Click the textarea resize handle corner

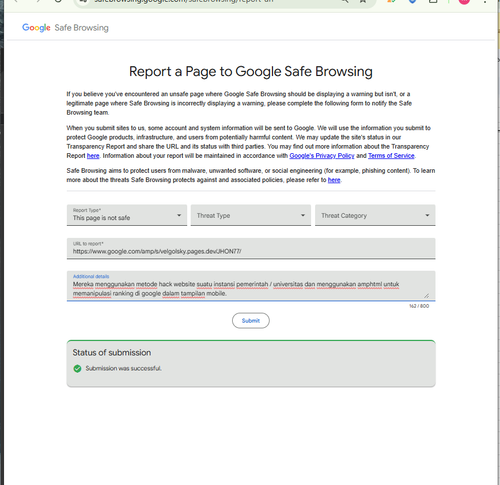[x=426, y=295]
